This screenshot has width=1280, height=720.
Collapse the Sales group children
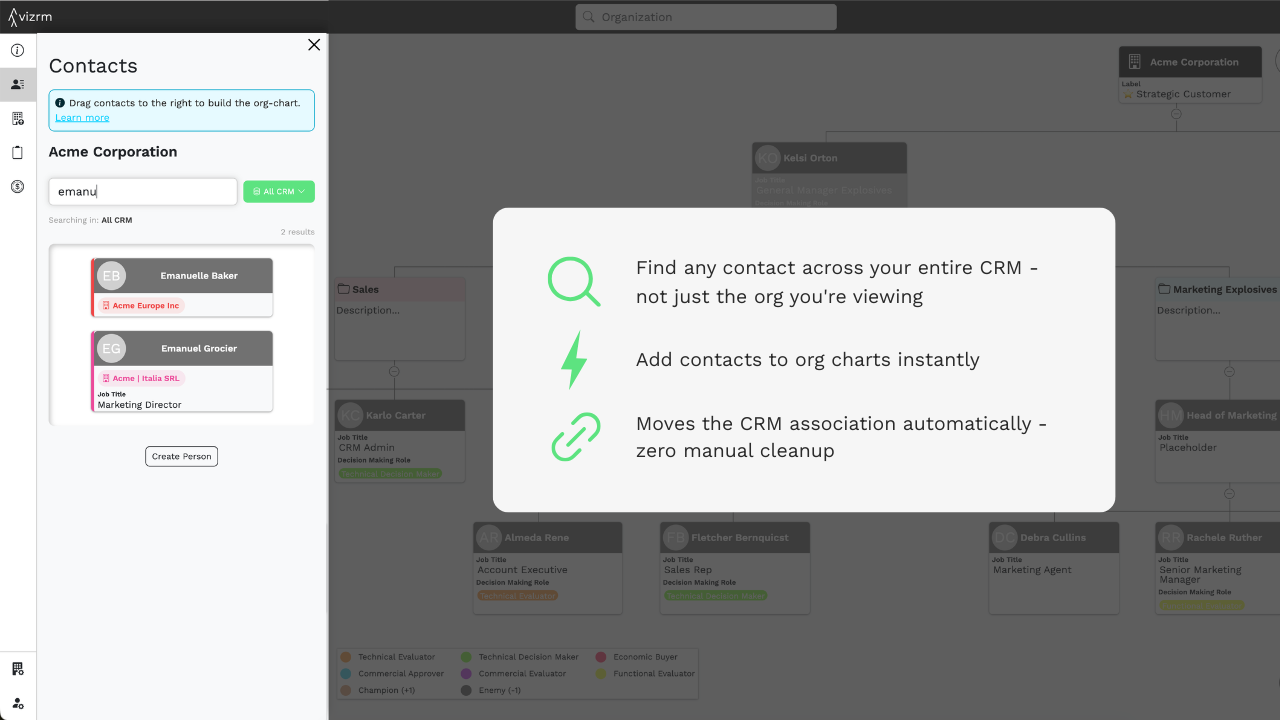tap(394, 371)
